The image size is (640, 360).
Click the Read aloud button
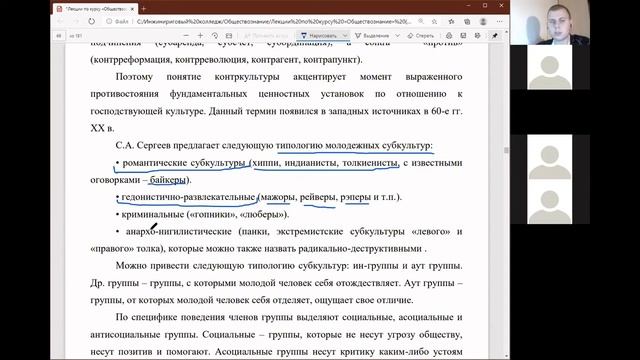[266, 36]
